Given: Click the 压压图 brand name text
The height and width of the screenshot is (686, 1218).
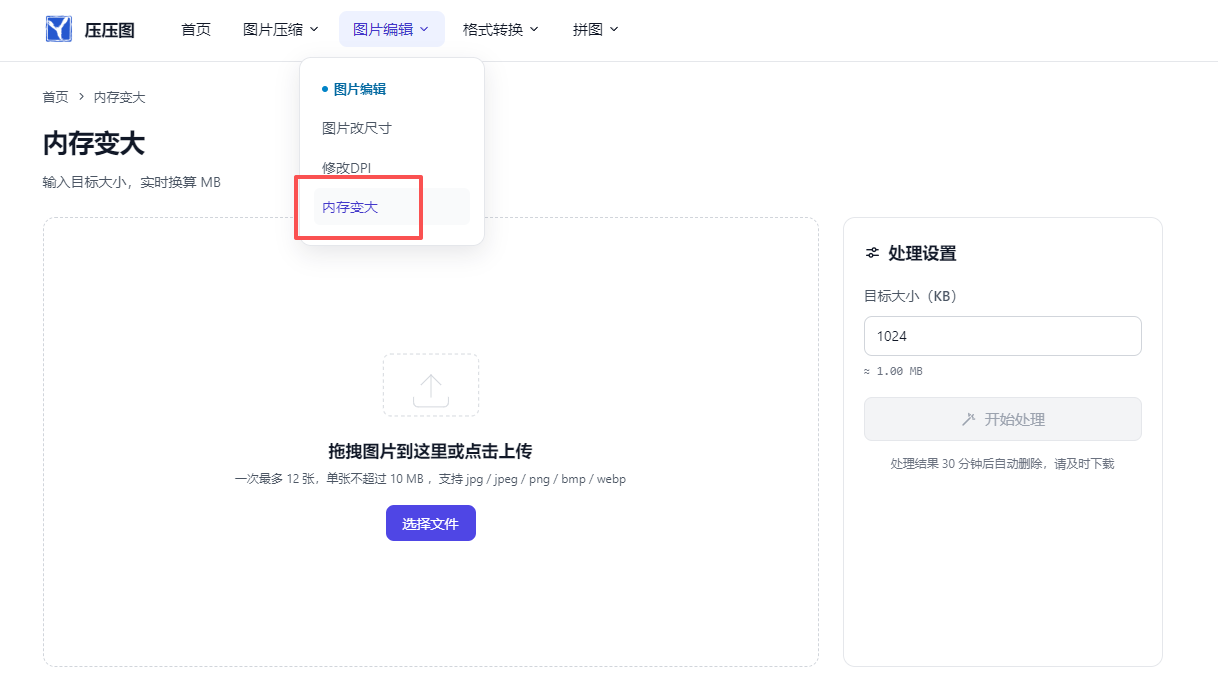Looking at the screenshot, I should coord(109,30).
